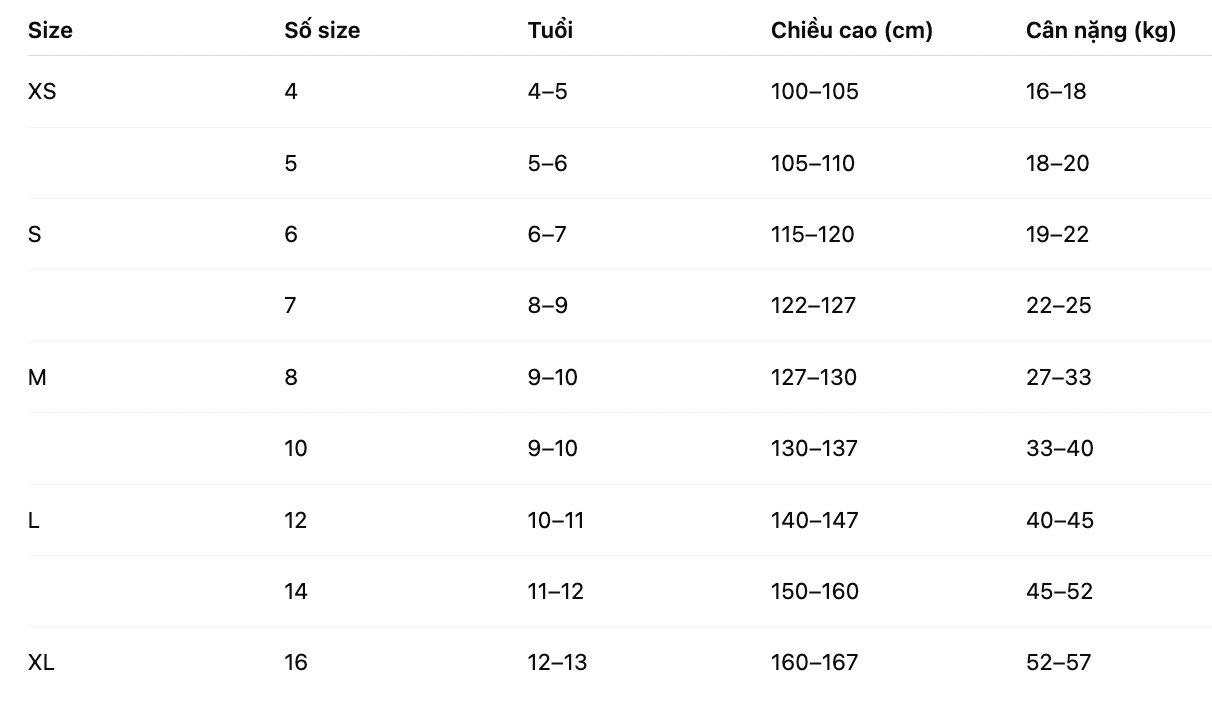Click the "Chiều cao (cm)" header
Image resolution: width=1212 pixels, height=718 pixels.
[x=851, y=31]
